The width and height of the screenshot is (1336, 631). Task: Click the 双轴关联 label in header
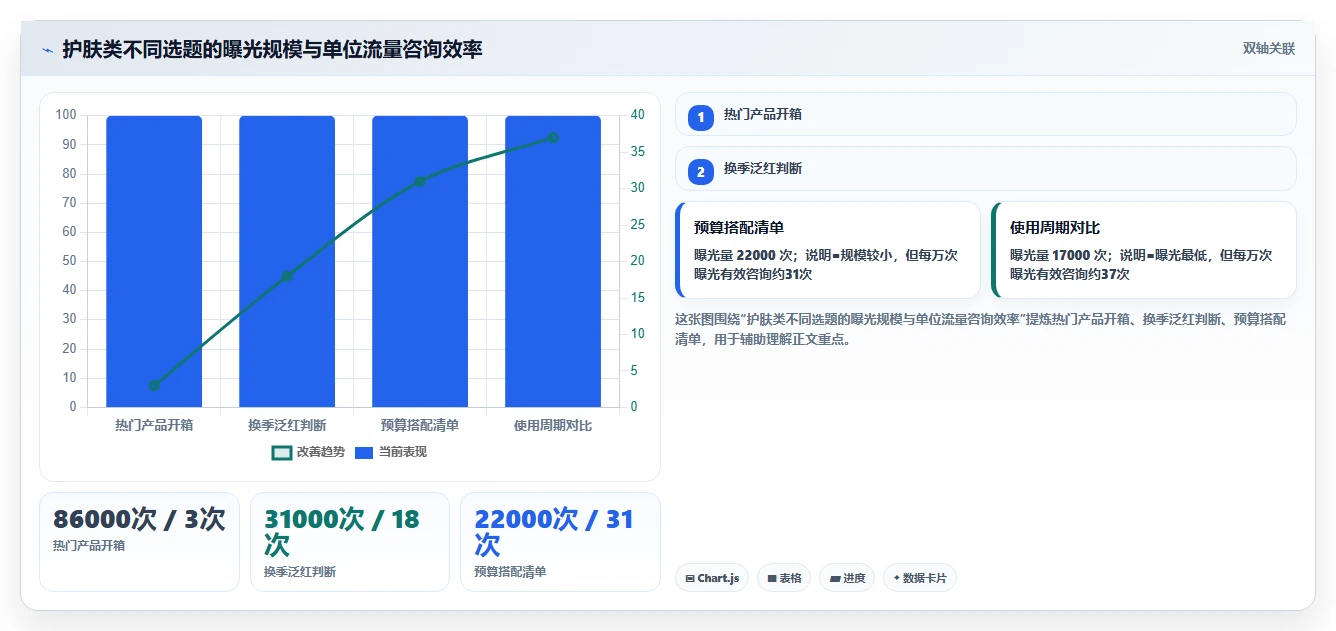tap(1268, 49)
